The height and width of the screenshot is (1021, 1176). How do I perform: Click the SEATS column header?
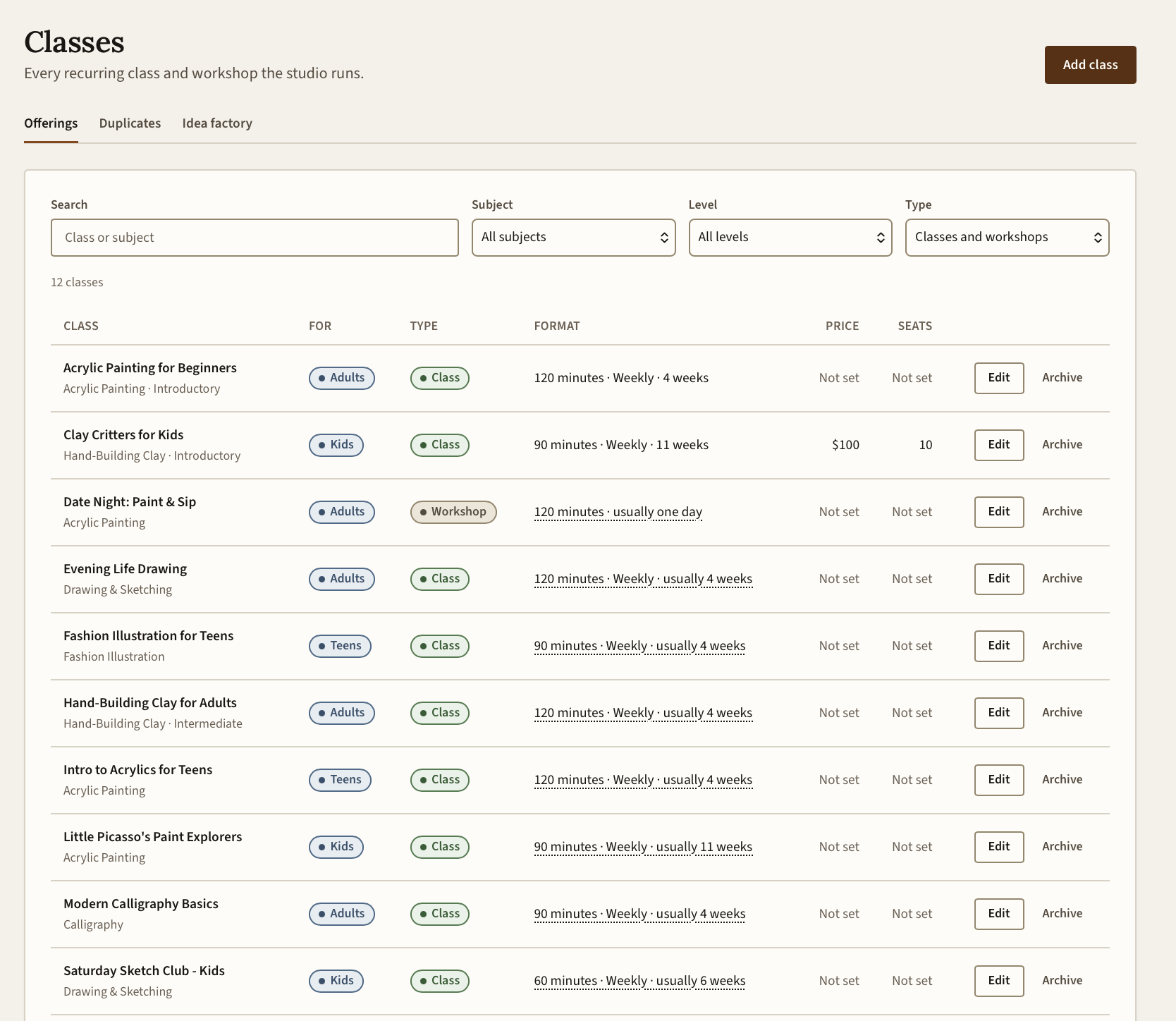(x=914, y=326)
